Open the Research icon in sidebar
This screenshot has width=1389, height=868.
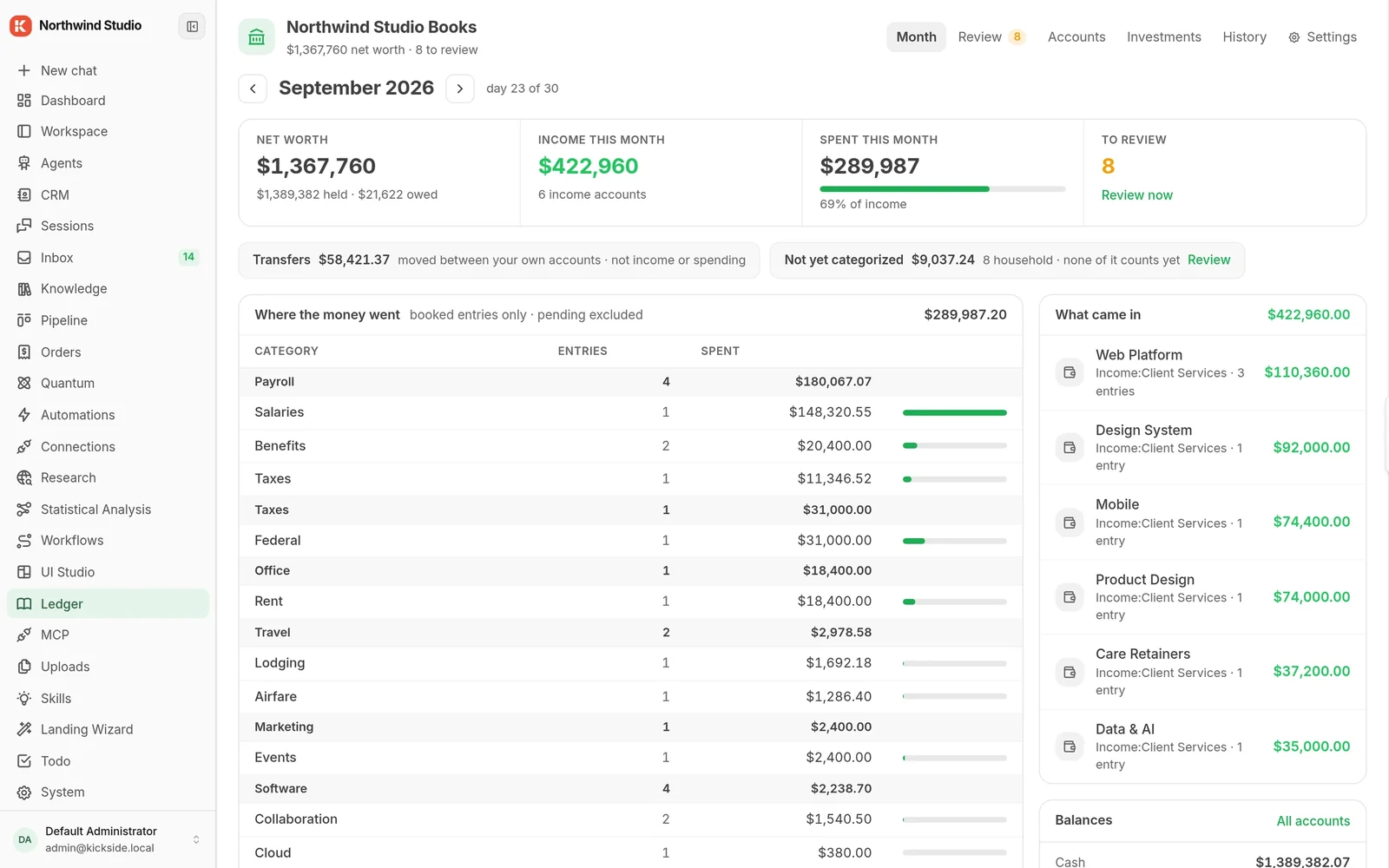click(x=24, y=477)
